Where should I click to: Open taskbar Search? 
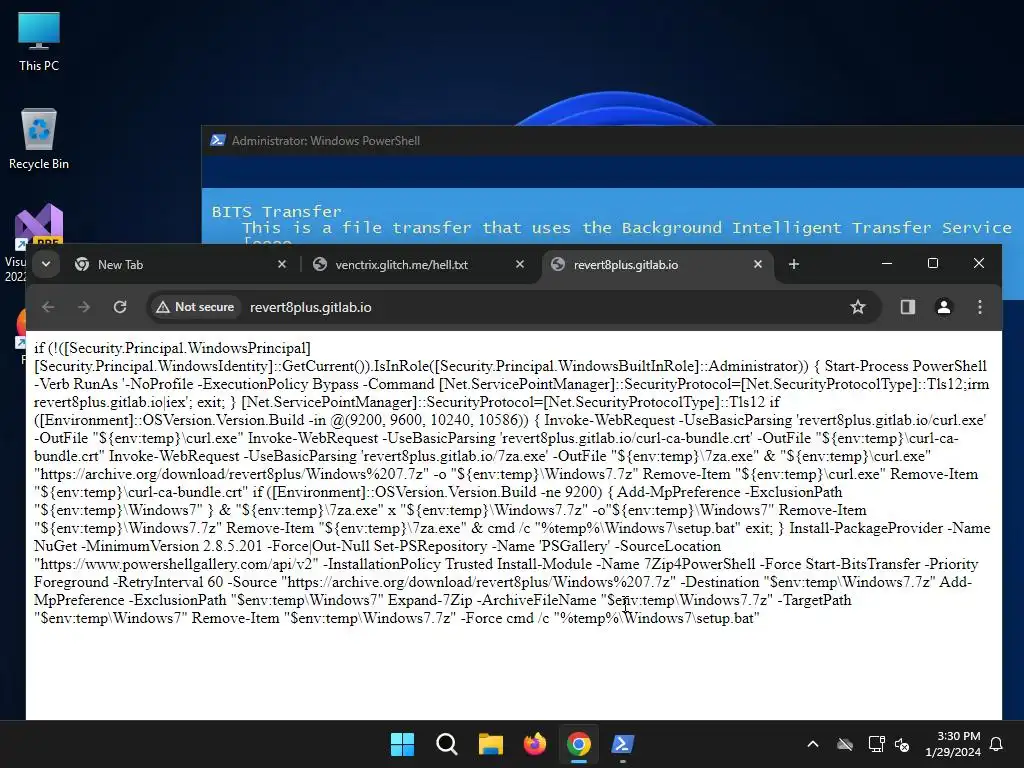tap(447, 744)
